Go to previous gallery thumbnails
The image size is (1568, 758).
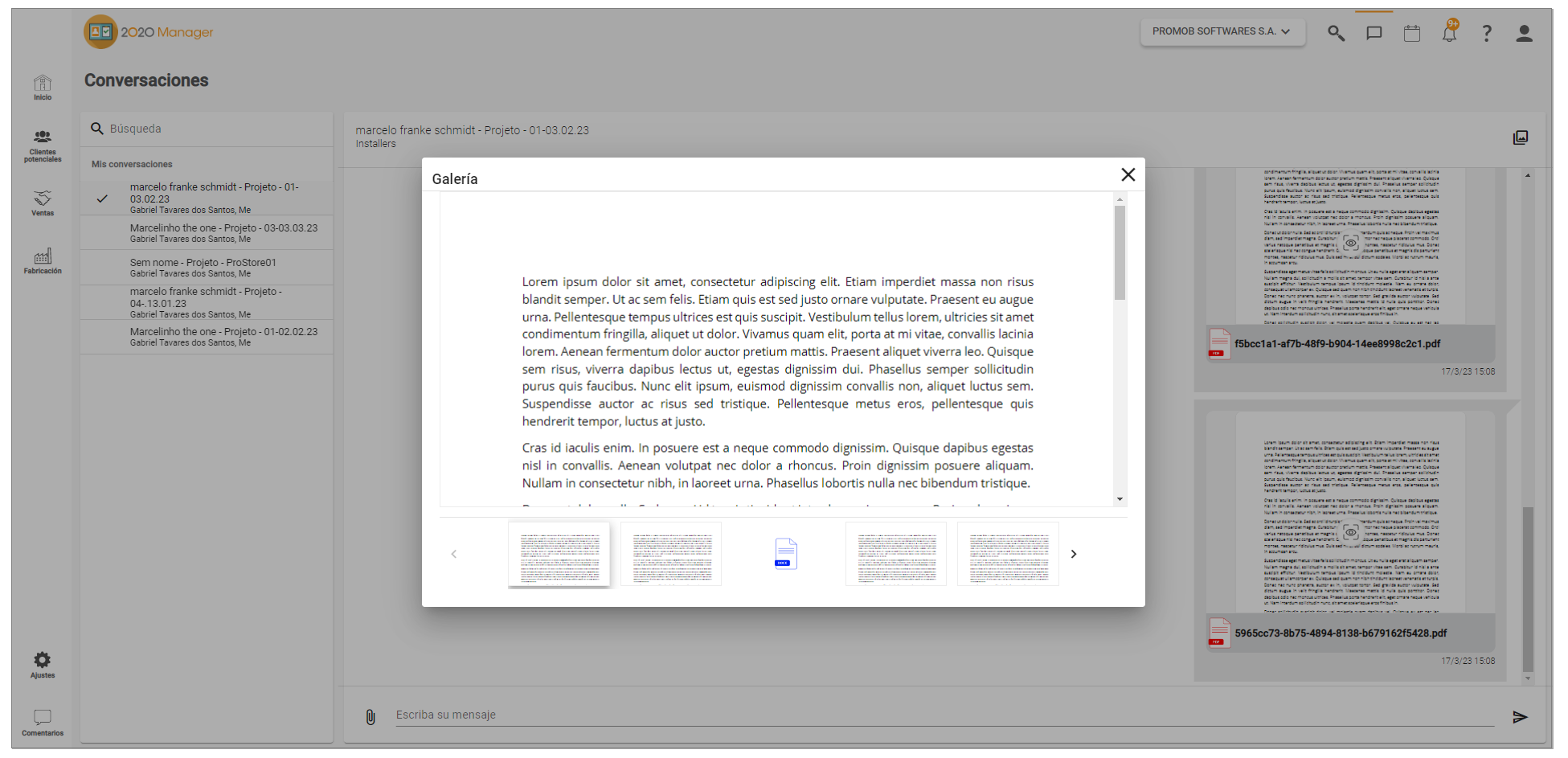(454, 554)
